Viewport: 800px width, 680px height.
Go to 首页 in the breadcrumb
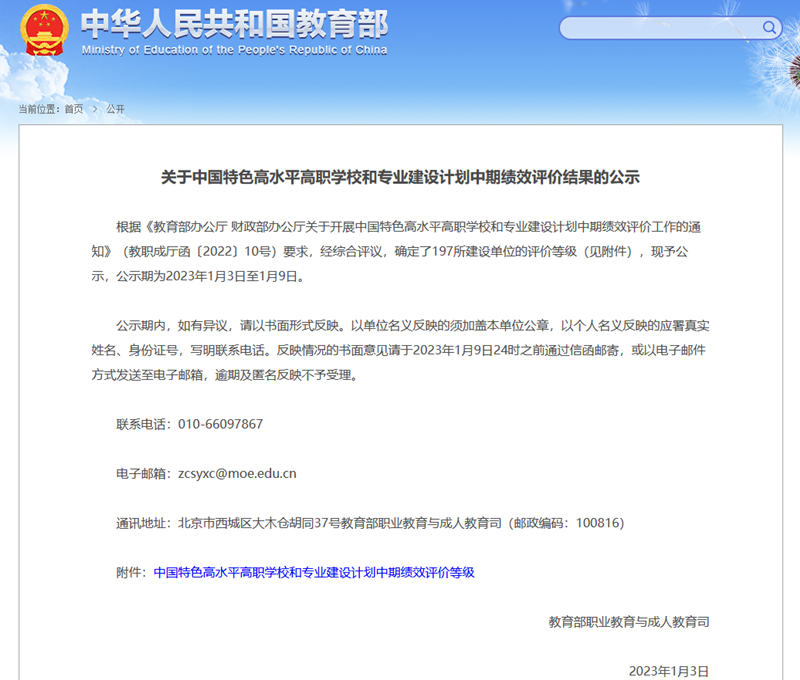tap(74, 109)
